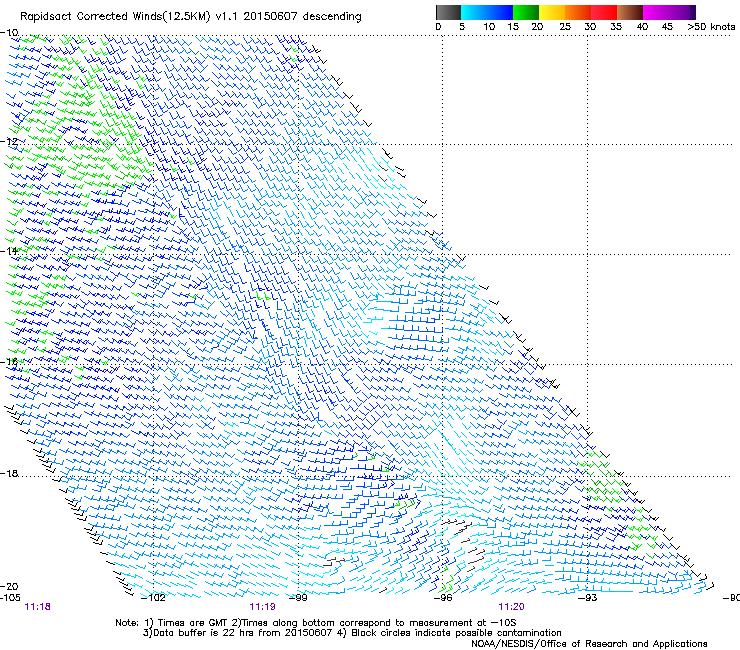Click the green 15-20 knots color swatch
This screenshot has height=650, width=740.
pos(526,12)
